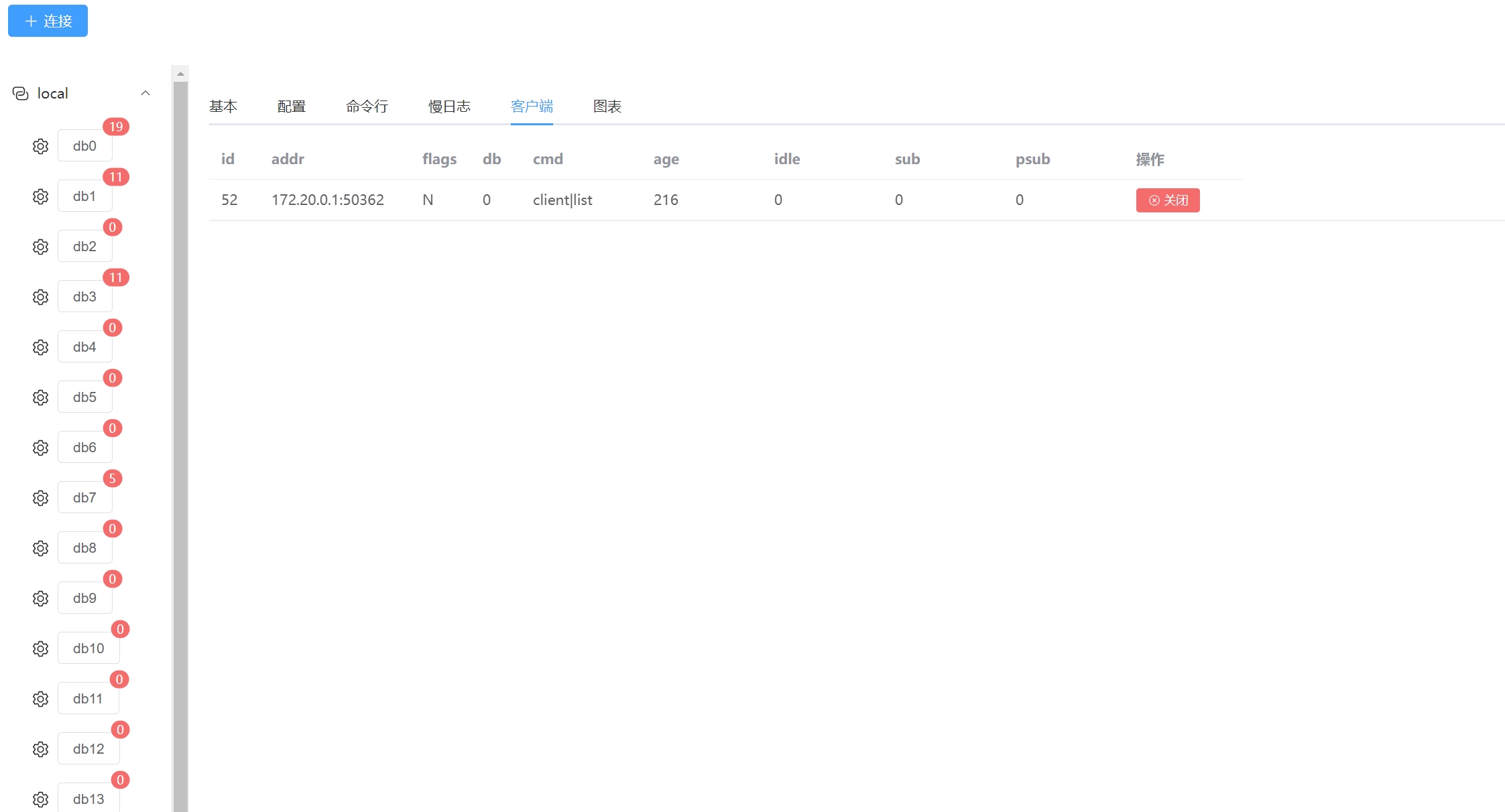Screen dimensions: 1505x812
Task: Select the db7 database button
Action: [x=84, y=498]
